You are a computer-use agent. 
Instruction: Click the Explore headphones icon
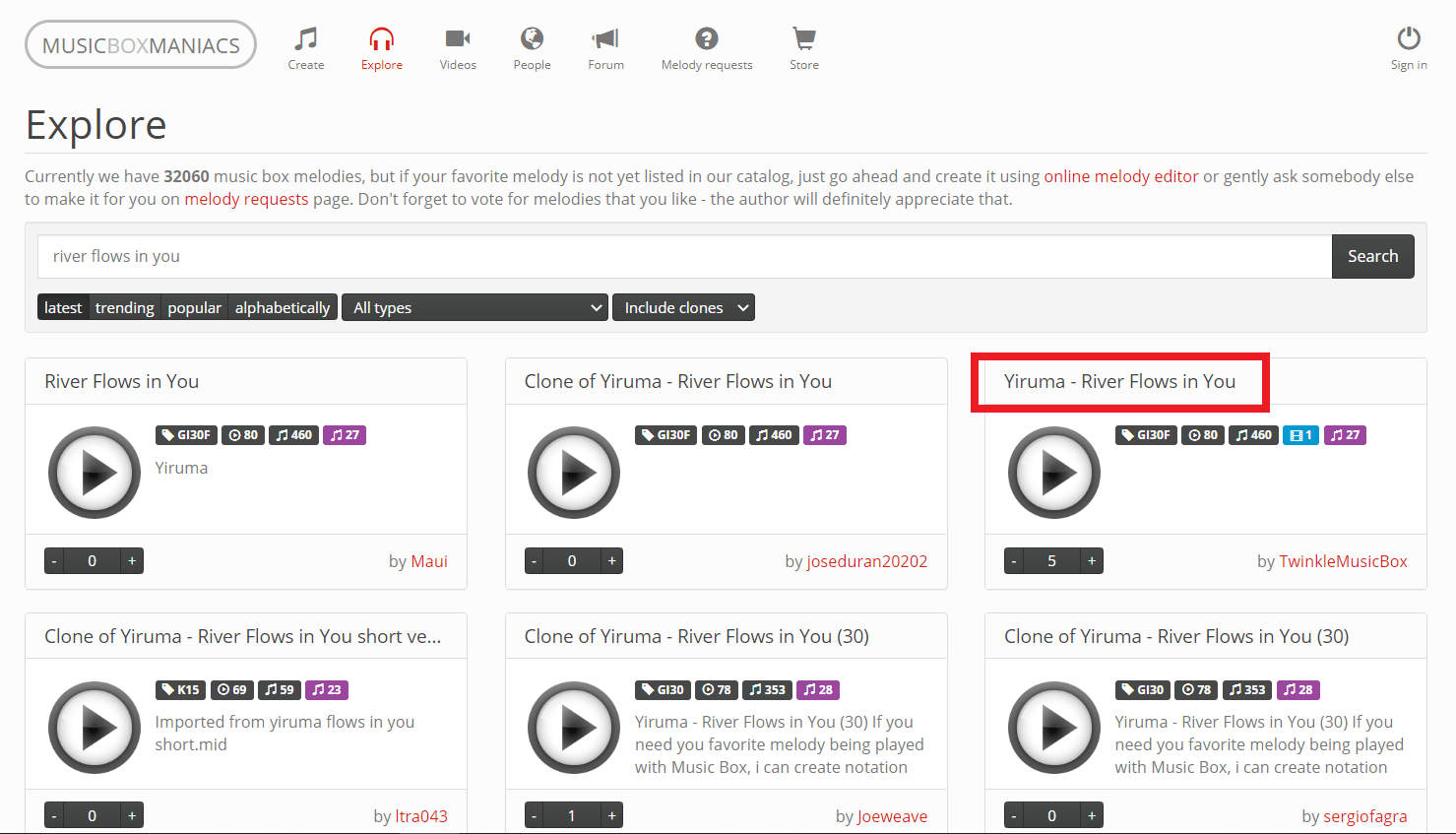coord(382,39)
